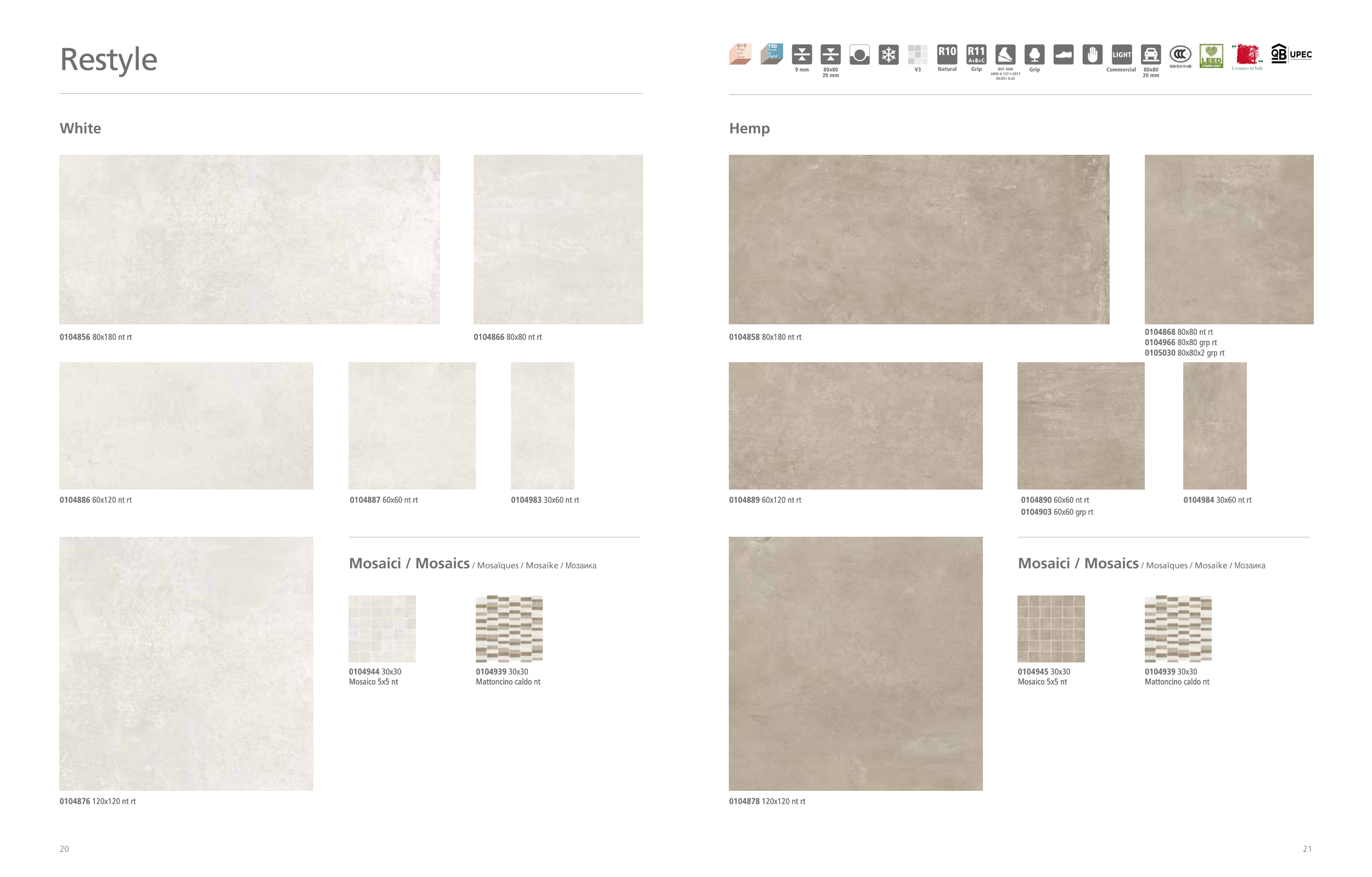1372x877 pixels.
Task: Click the hand icon in header
Action: [1092, 55]
